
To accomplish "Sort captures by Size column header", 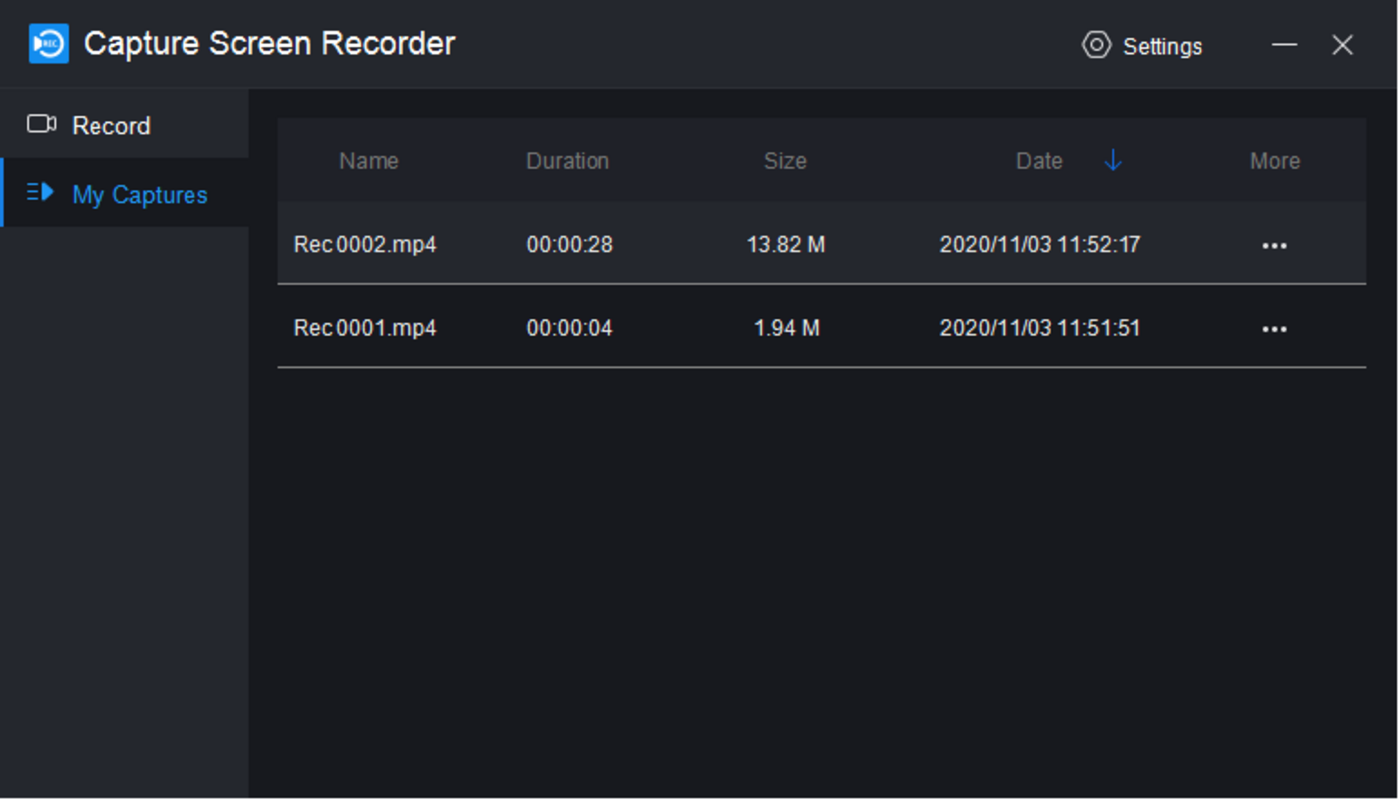I will pyautogui.click(x=785, y=161).
